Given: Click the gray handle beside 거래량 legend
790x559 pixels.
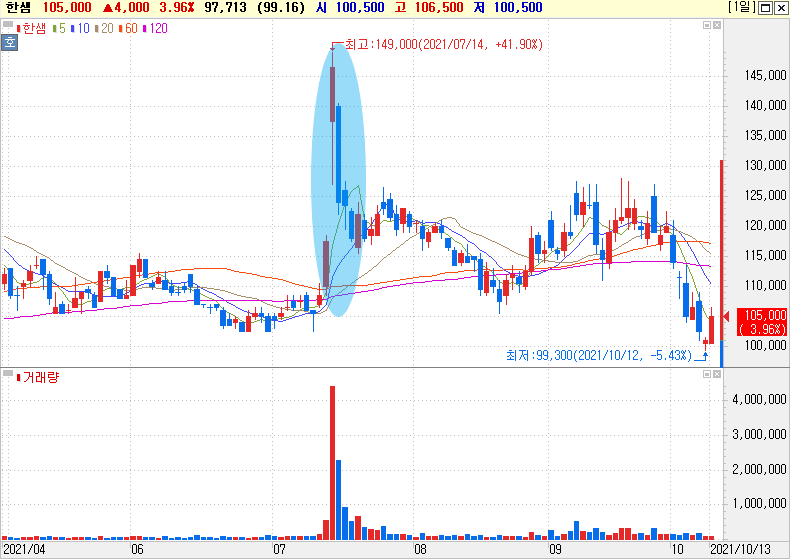Looking at the screenshot, I should point(8,373).
